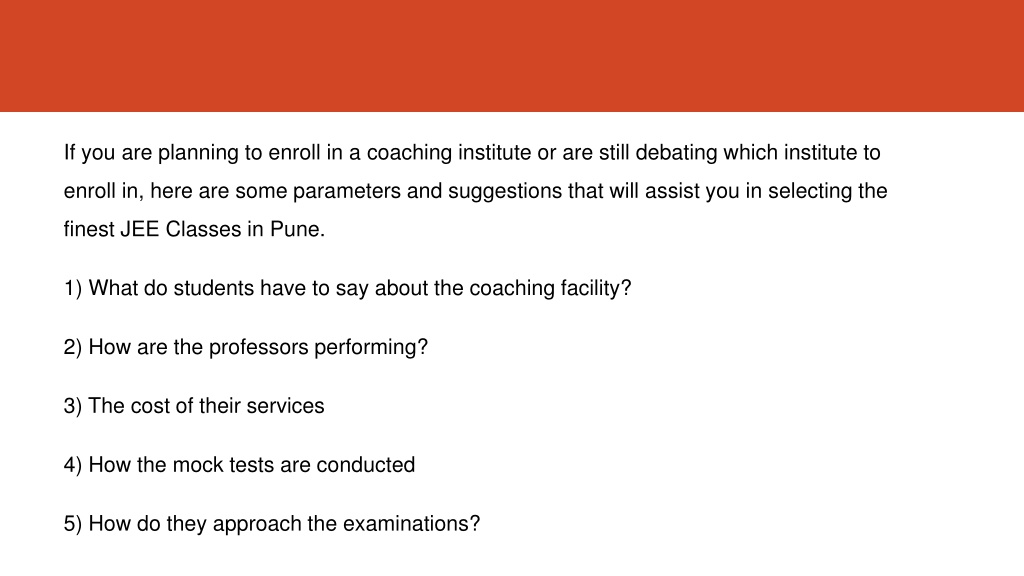Screen dimensions: 1024x576
Task: Select item 5 about approaching the examinations
Action: (x=272, y=524)
